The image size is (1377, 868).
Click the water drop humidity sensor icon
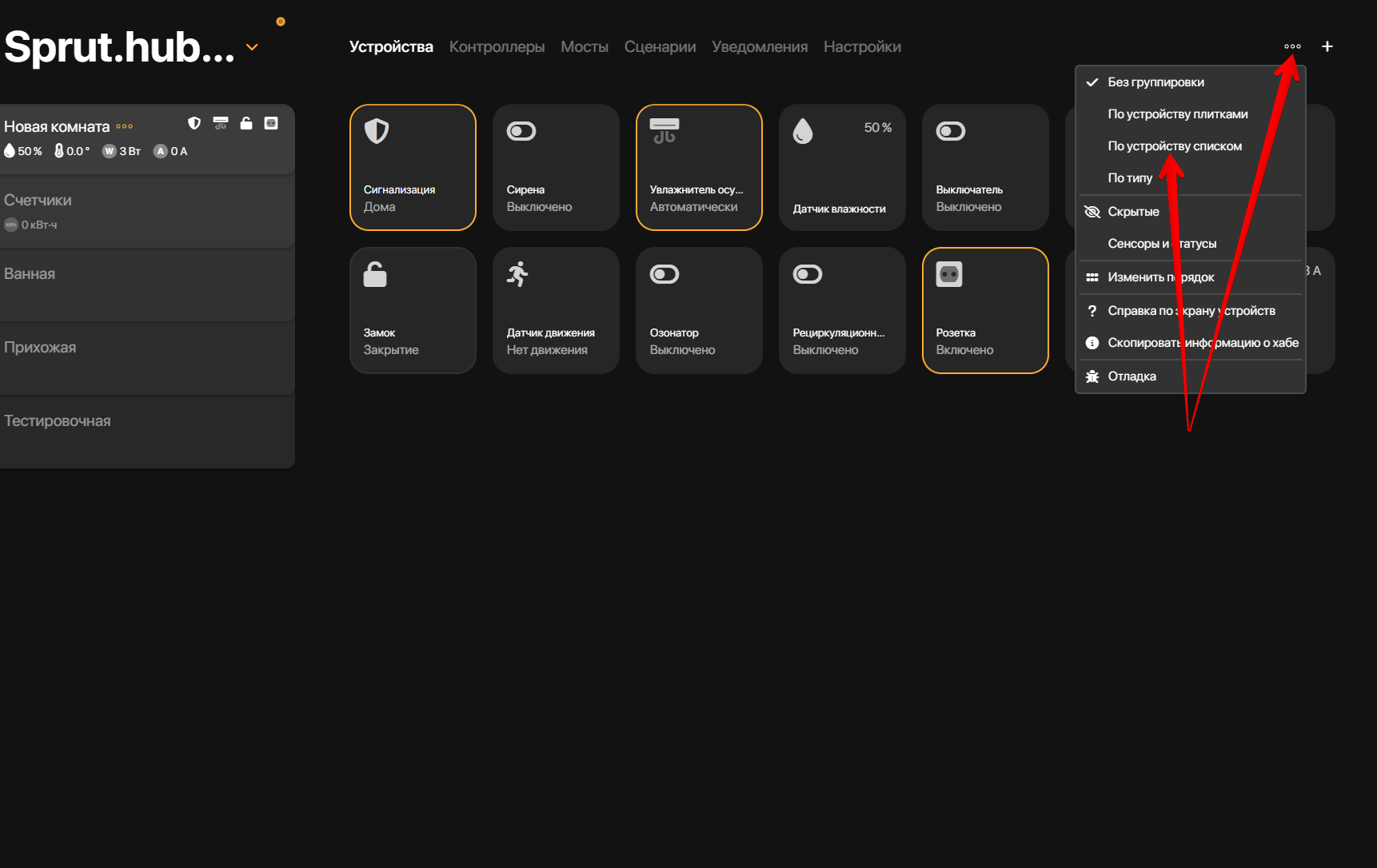[803, 131]
